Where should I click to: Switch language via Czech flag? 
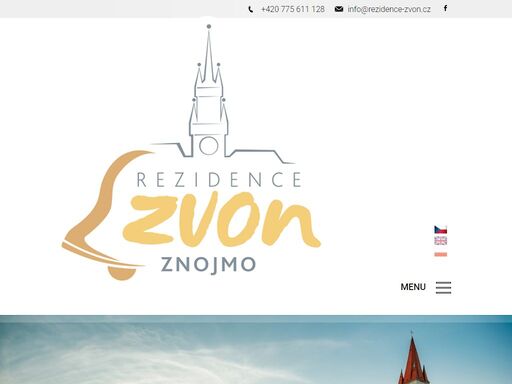[441, 230]
